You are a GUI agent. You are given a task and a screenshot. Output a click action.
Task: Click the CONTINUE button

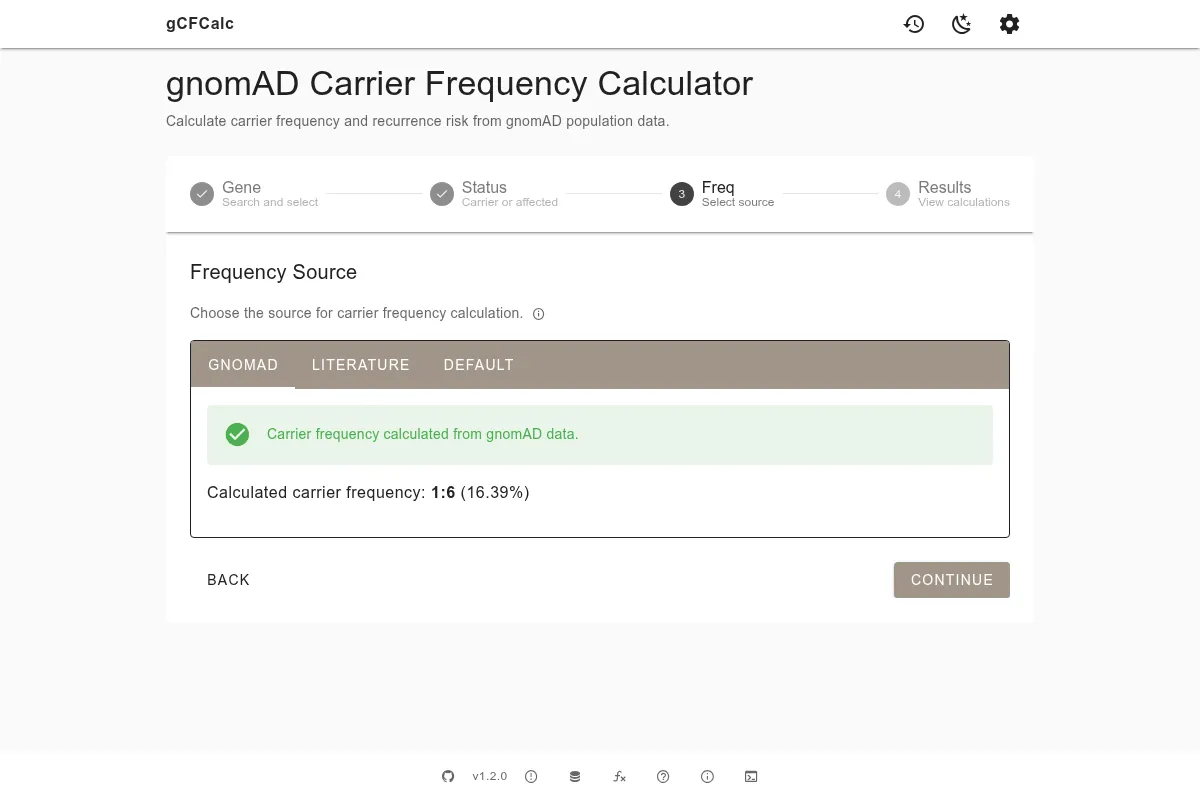point(951,580)
